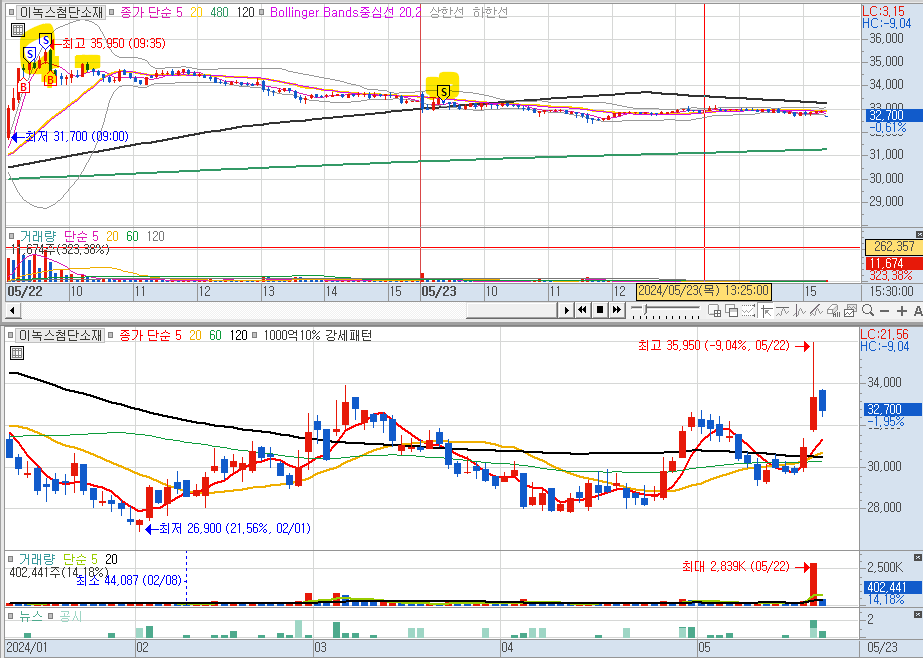Click the overlapping windows icon in the toolbar

click(732, 310)
